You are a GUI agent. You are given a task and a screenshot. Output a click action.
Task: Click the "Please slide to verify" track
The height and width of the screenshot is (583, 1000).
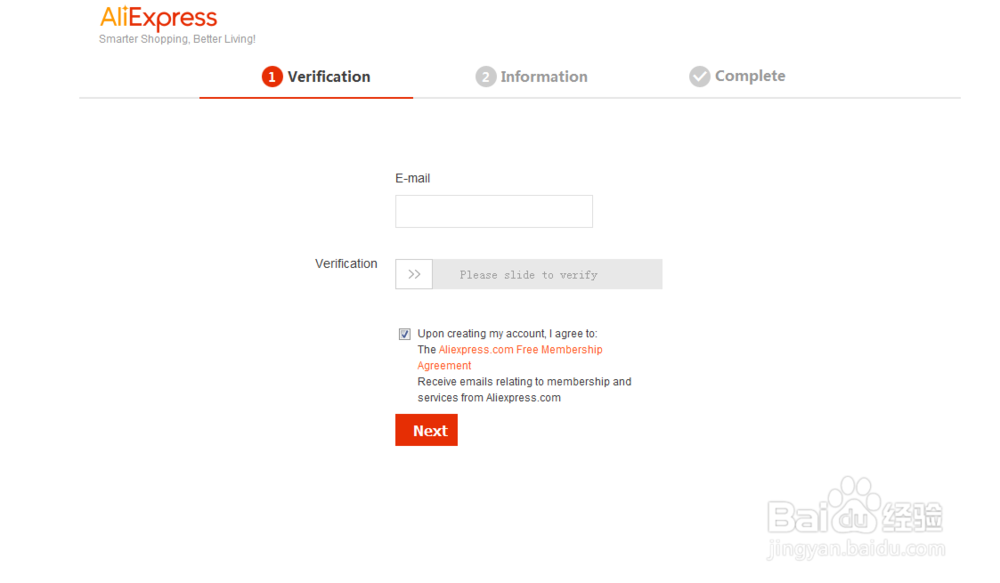pyautogui.click(x=546, y=274)
